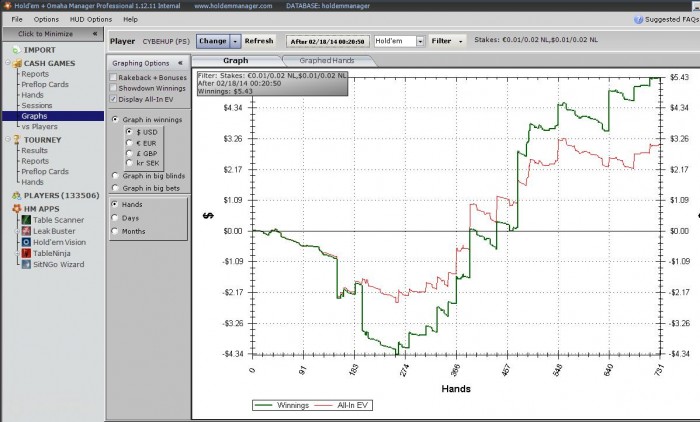Image resolution: width=700 pixels, height=422 pixels.
Task: Click the Cash Games coins icon
Action: click(x=17, y=63)
